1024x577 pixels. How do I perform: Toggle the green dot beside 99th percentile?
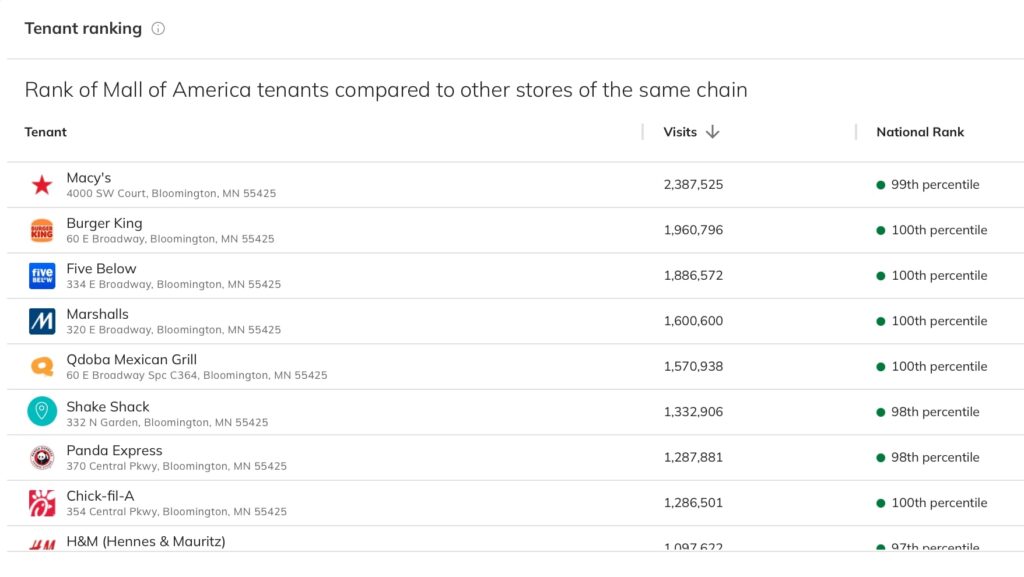(x=880, y=185)
